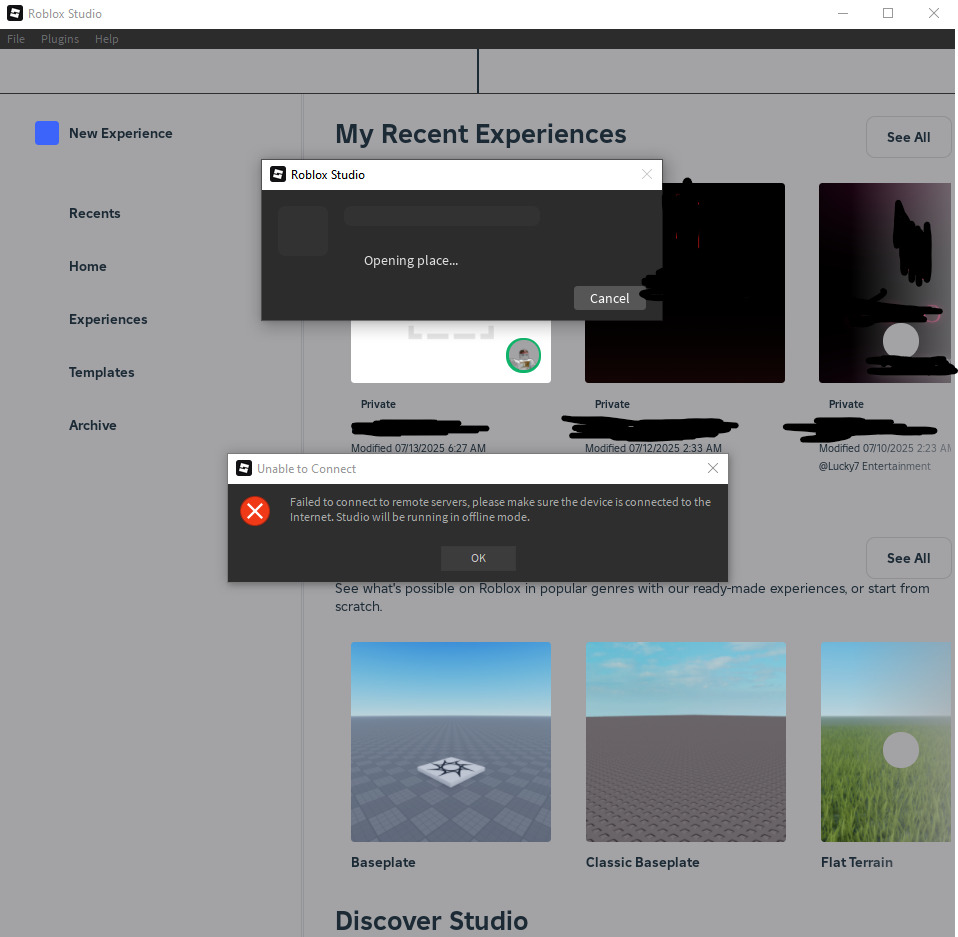Open Experiences section in sidebar
This screenshot has height=937, width=958.
click(108, 319)
